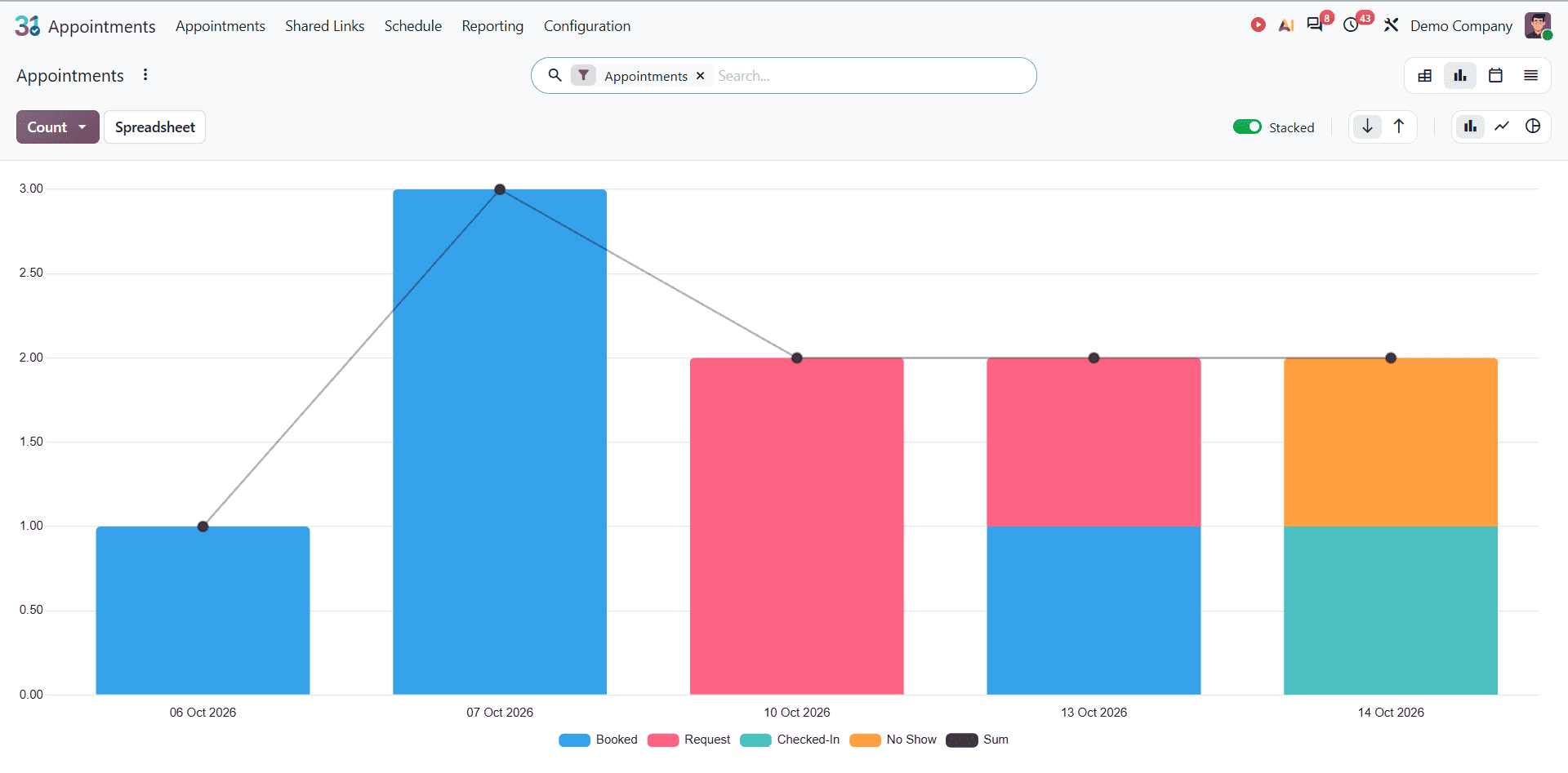Click the red record icon in top bar
The height and width of the screenshot is (773, 1568).
pyautogui.click(x=1258, y=25)
